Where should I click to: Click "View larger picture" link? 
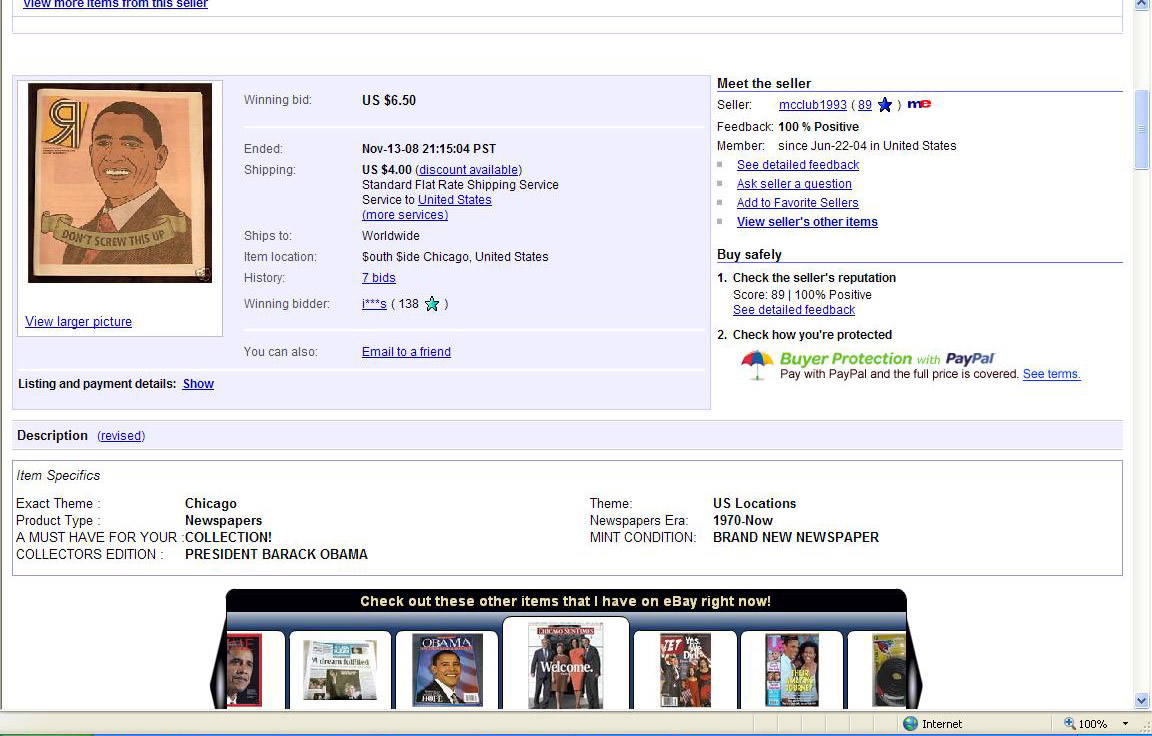[79, 322]
